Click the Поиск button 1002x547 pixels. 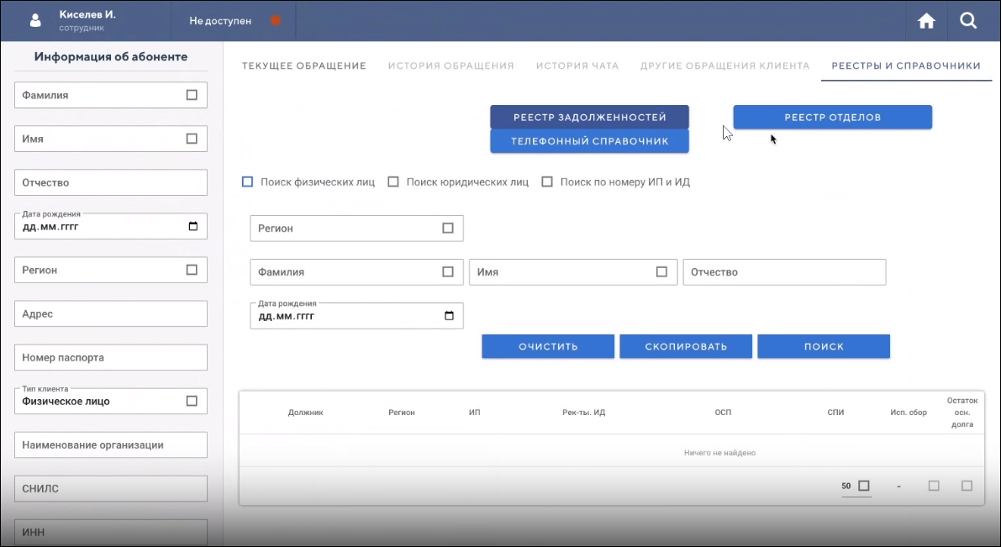(823, 347)
